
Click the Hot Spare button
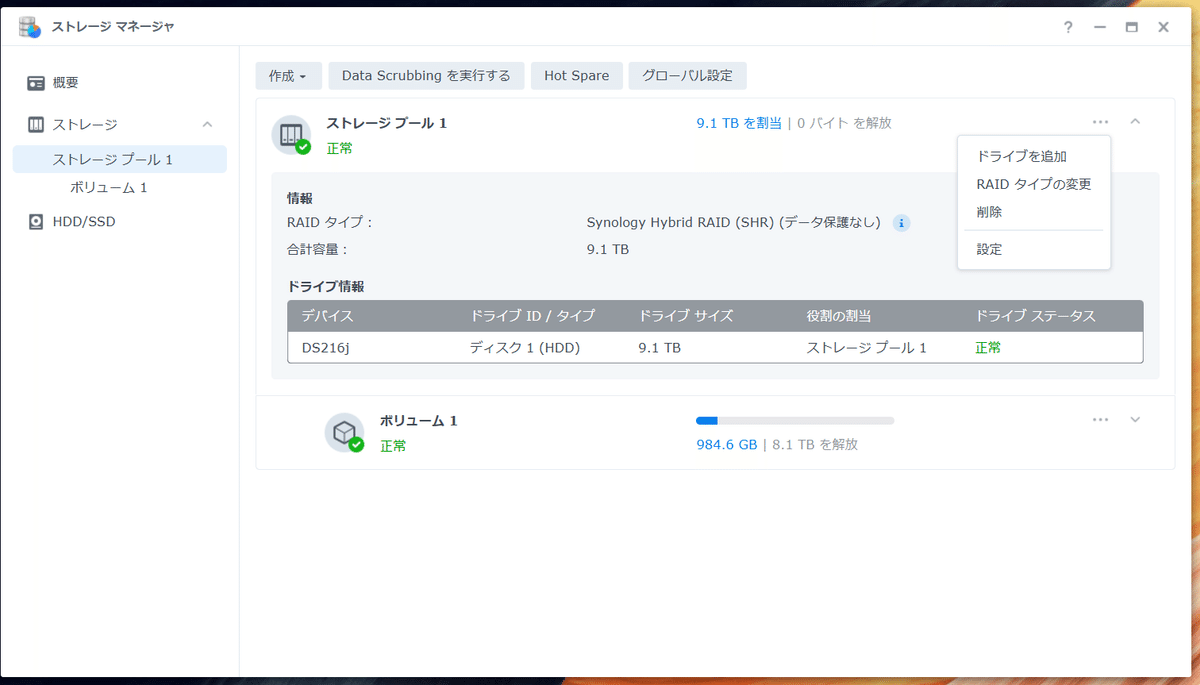click(x=576, y=76)
